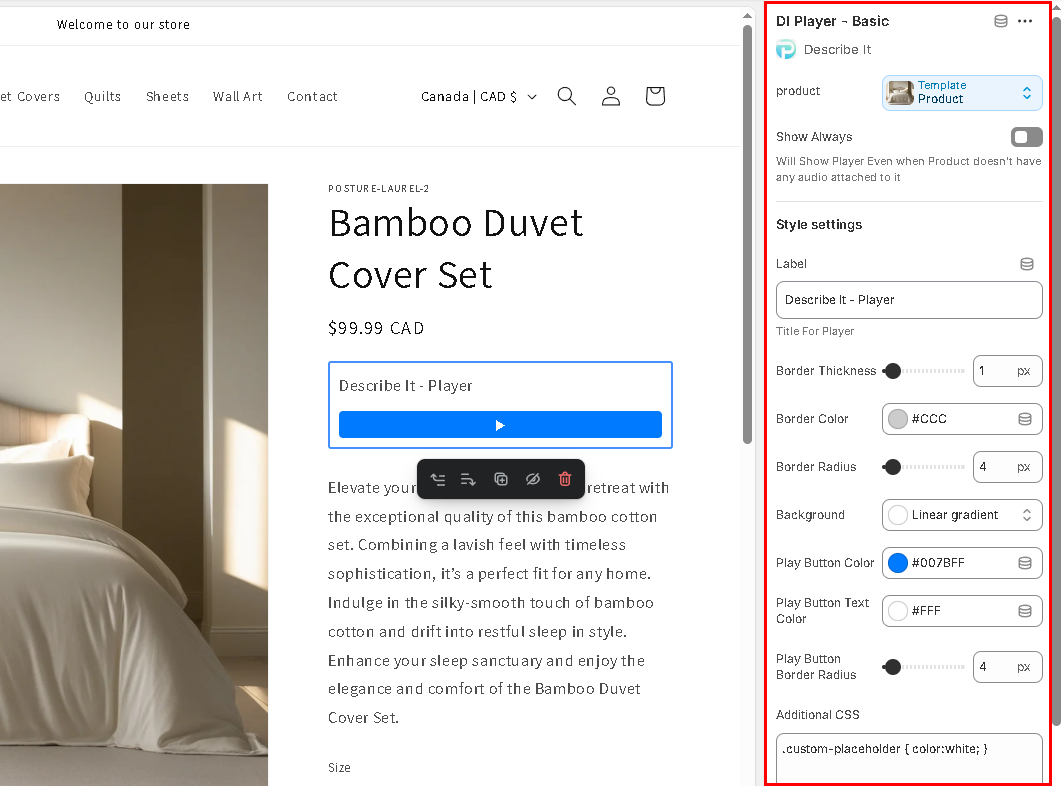The width and height of the screenshot is (1064, 786).
Task: Hide the block with crossed-eye icon
Action: (x=533, y=479)
